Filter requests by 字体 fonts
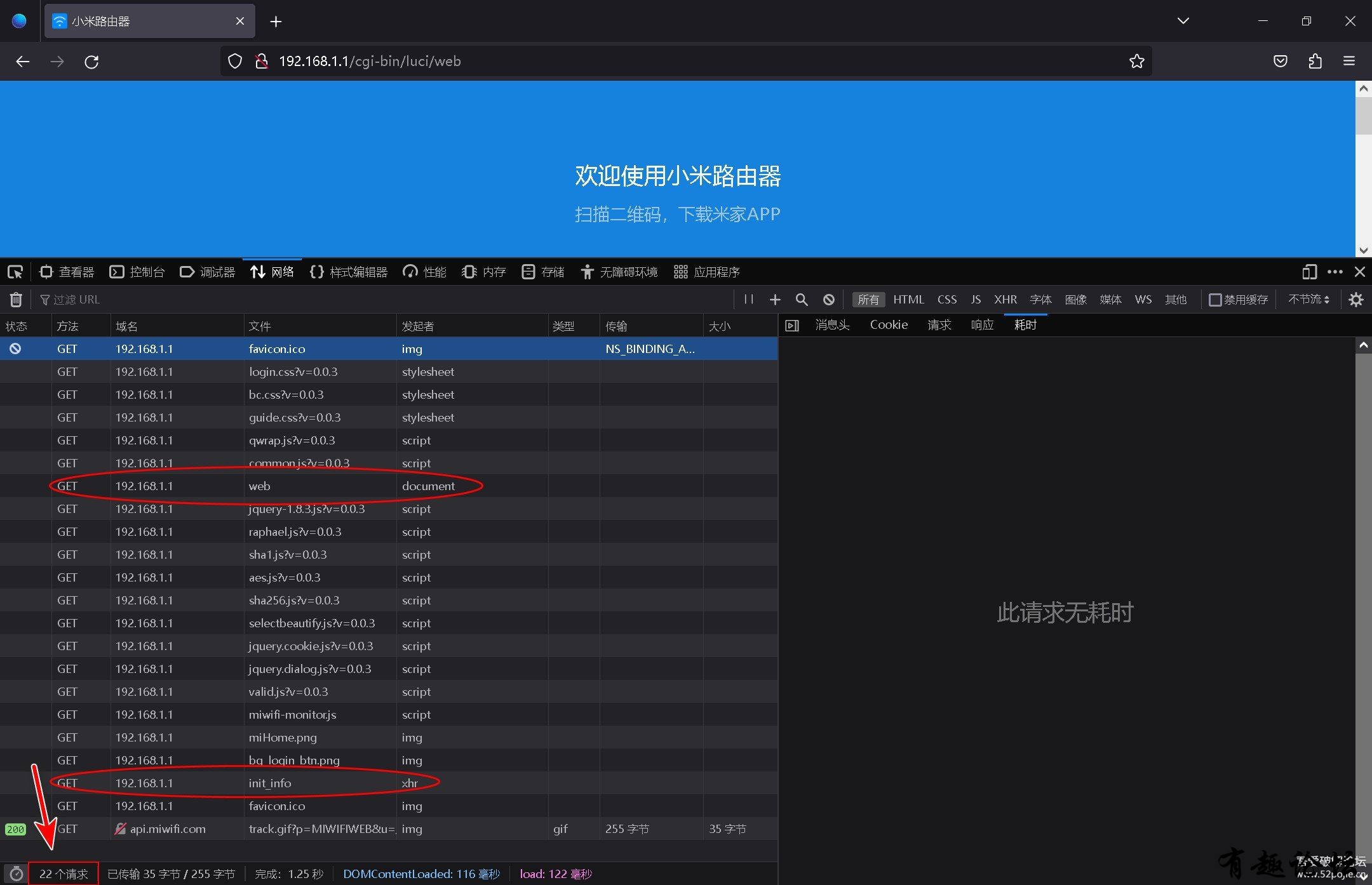1372x885 pixels. (x=1040, y=300)
